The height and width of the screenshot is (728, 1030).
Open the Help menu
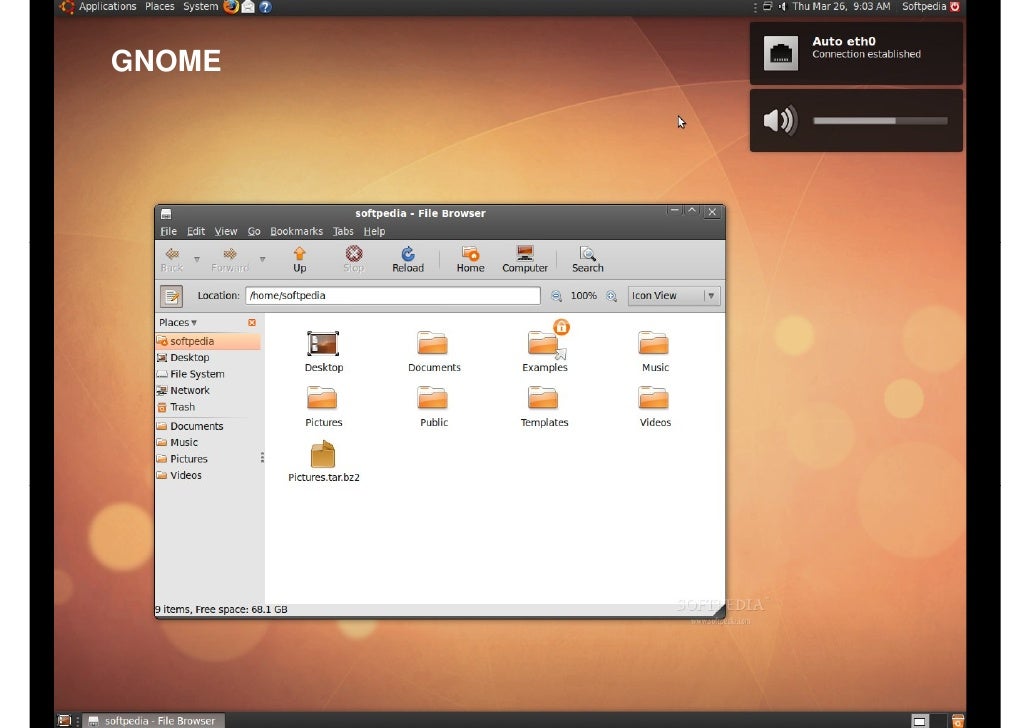(374, 231)
